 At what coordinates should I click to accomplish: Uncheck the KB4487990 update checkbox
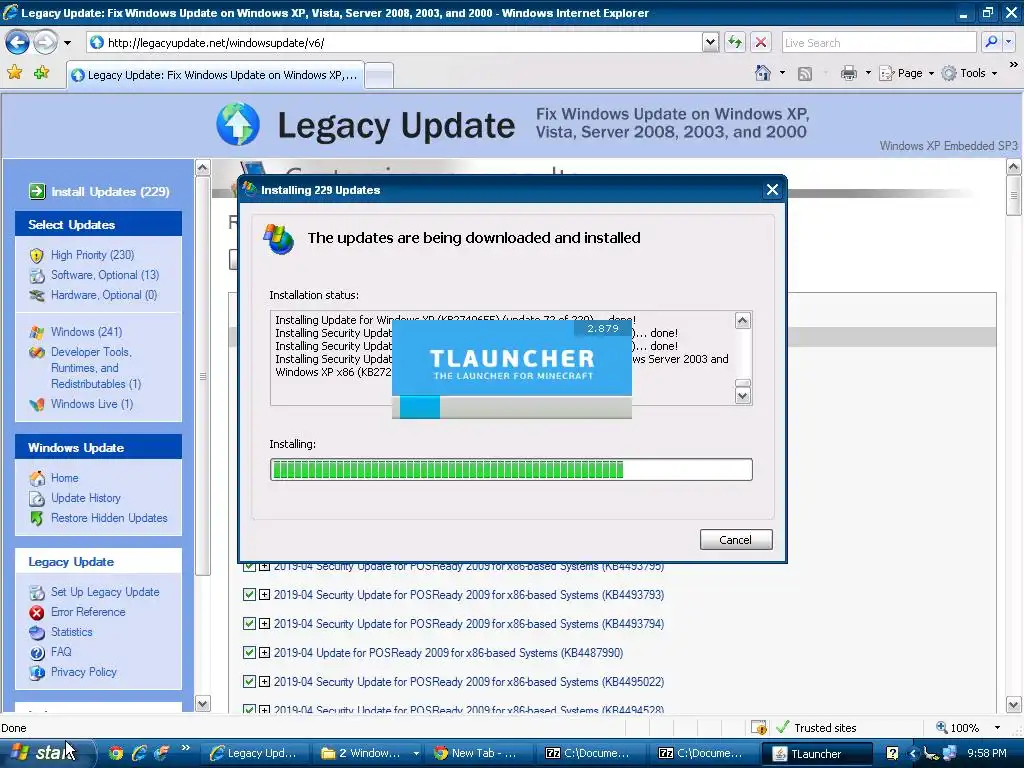point(249,652)
